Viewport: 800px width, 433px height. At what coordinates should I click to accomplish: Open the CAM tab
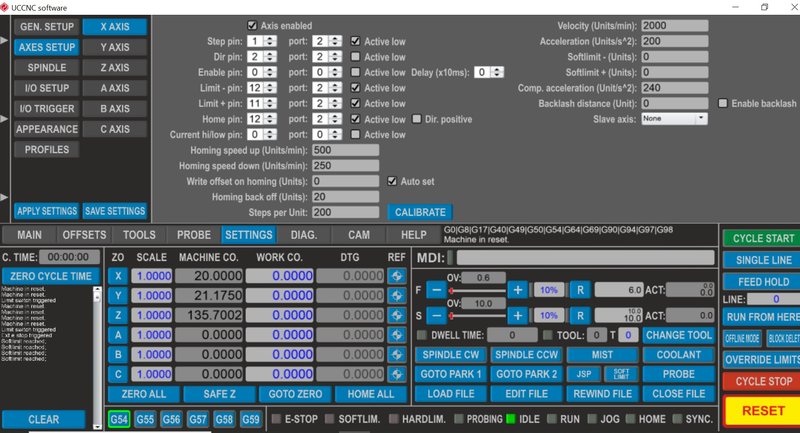[359, 235]
